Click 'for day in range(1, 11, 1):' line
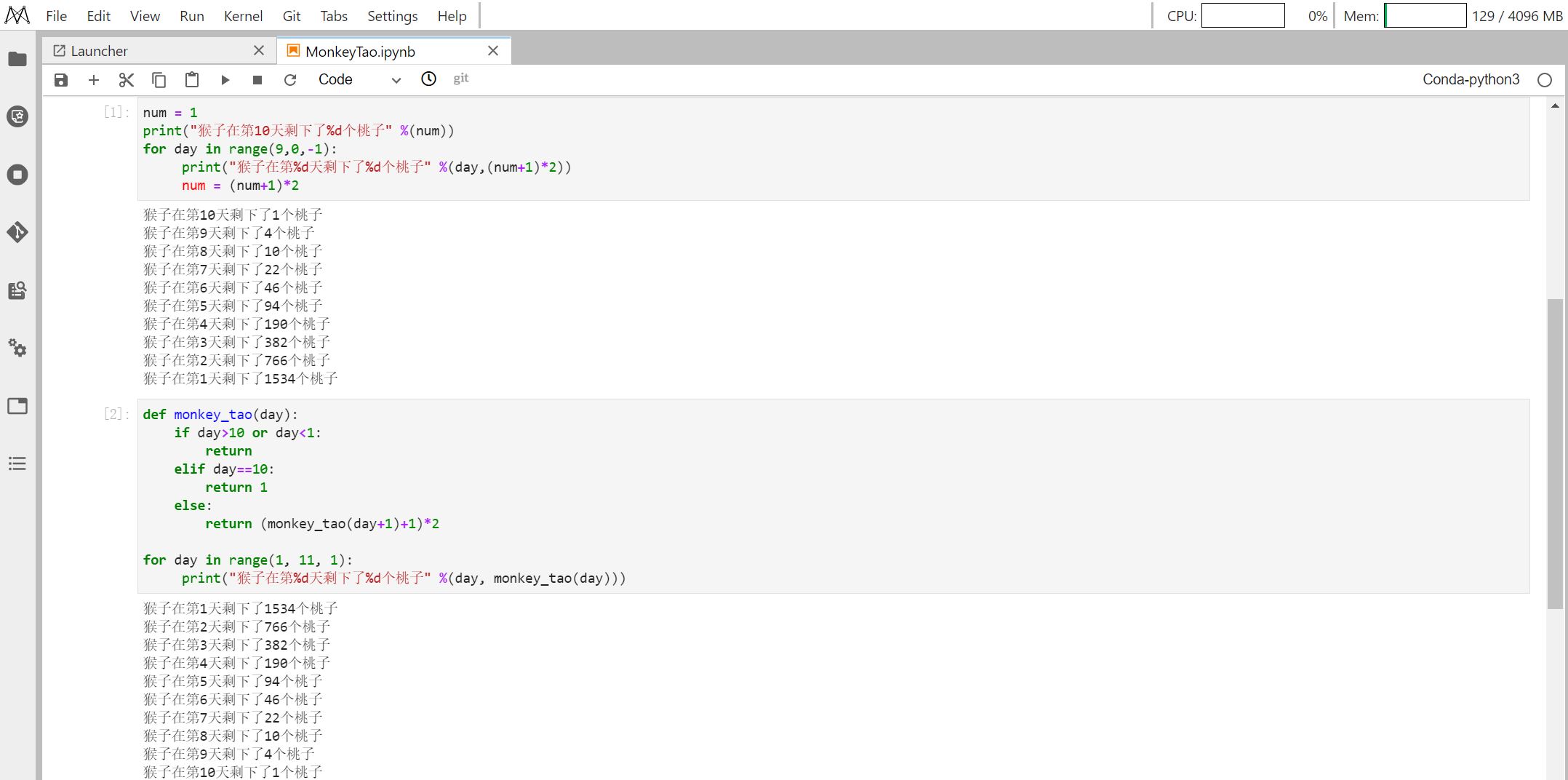1568x780 pixels. (x=247, y=560)
